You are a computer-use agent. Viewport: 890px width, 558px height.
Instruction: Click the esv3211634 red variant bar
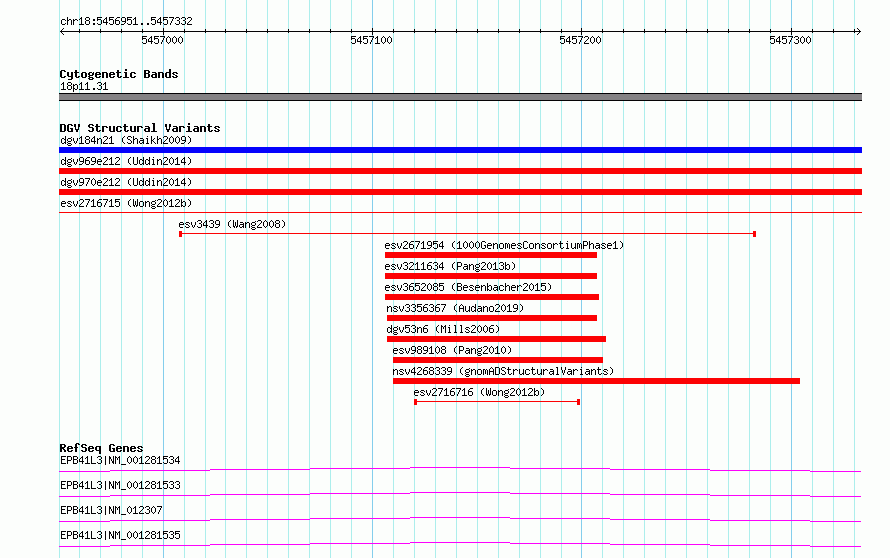pyautogui.click(x=491, y=276)
